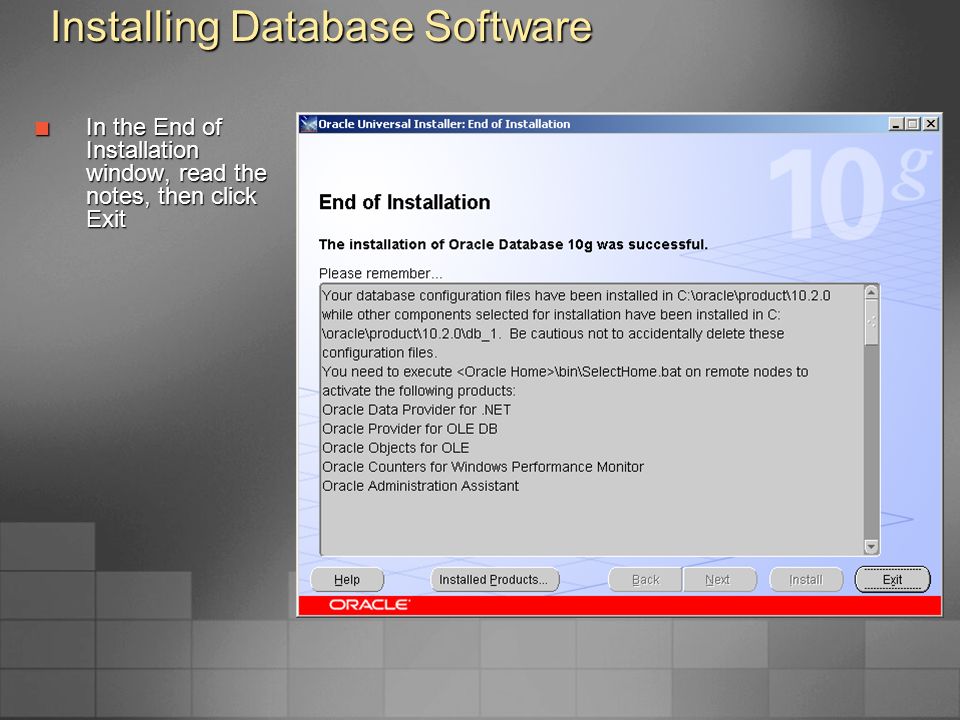This screenshot has width=960, height=720.
Task: Click 'Oracle Objects for OLE' line
Action: [x=396, y=448]
